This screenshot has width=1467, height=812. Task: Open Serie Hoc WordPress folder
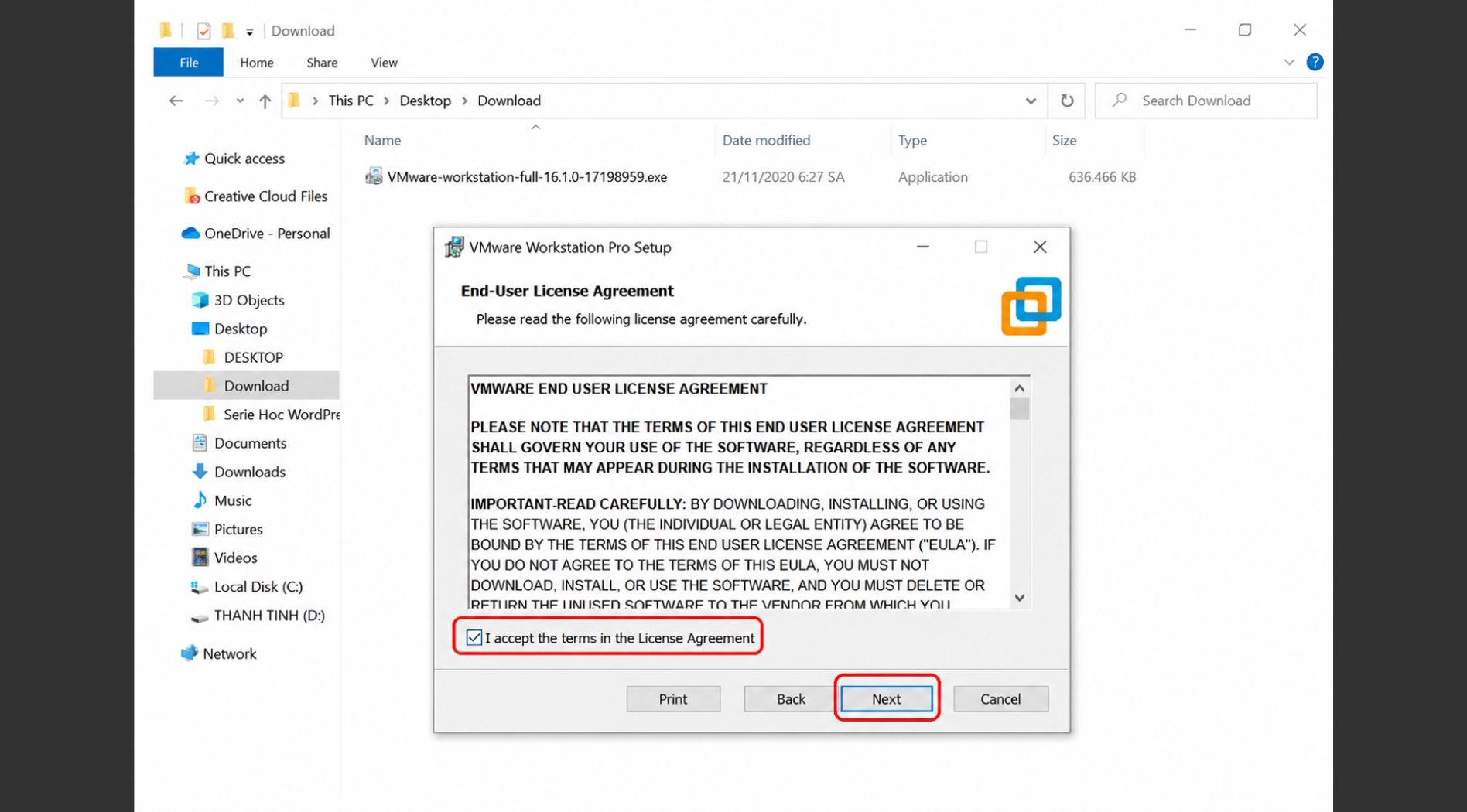(282, 415)
